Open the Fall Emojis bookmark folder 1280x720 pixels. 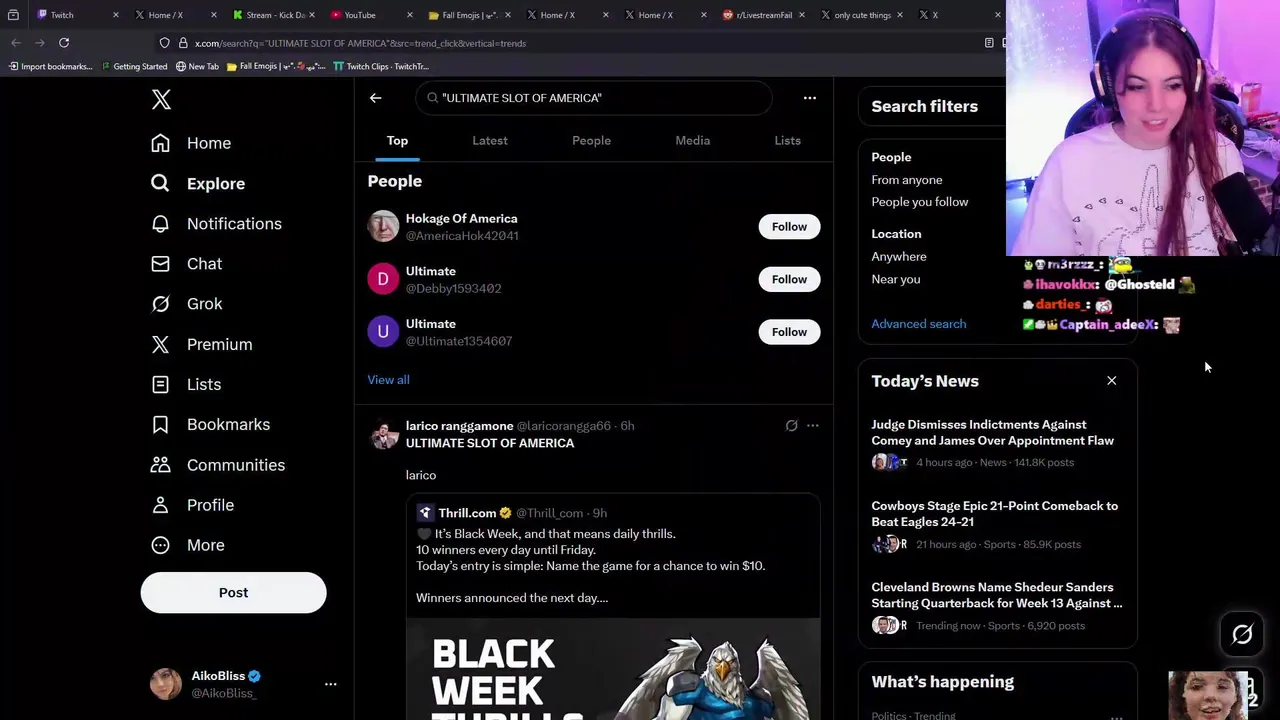pos(276,66)
